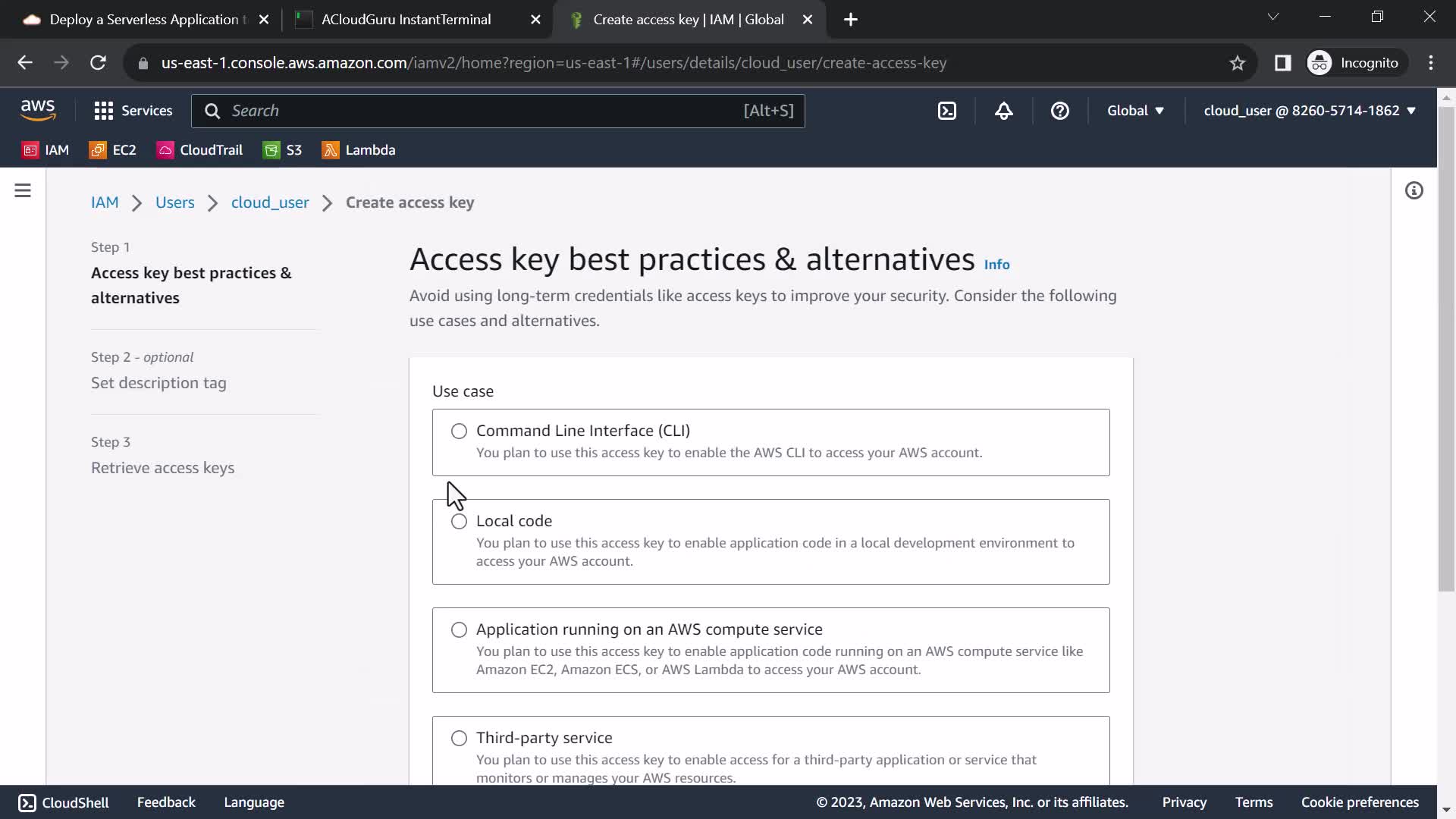Open the Services grid menu icon
Viewport: 1456px width, 819px height.
104,111
